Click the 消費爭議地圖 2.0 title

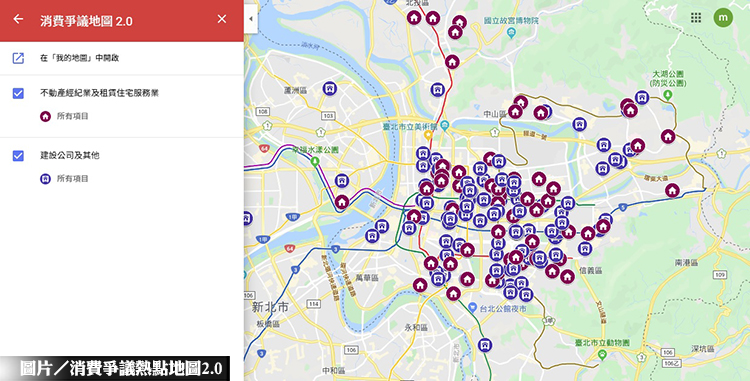tap(87, 21)
